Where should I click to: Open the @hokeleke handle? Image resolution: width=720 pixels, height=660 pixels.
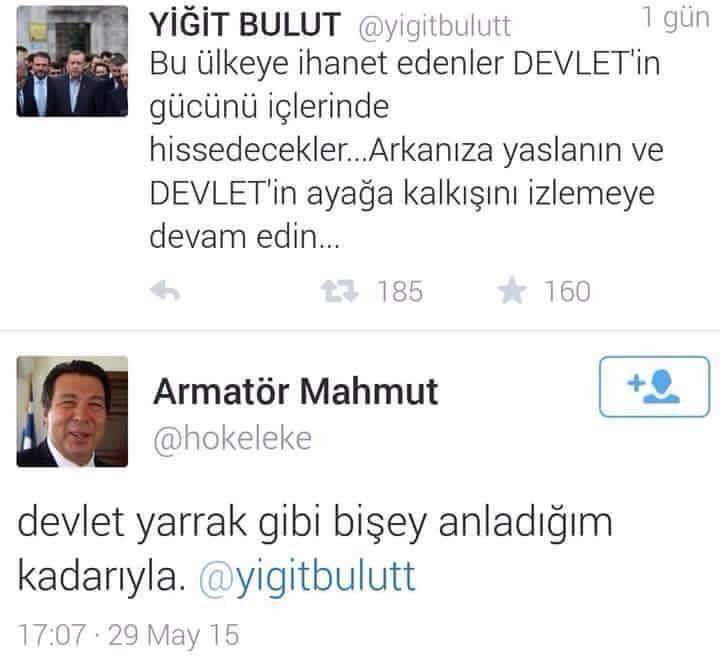(x=233, y=439)
